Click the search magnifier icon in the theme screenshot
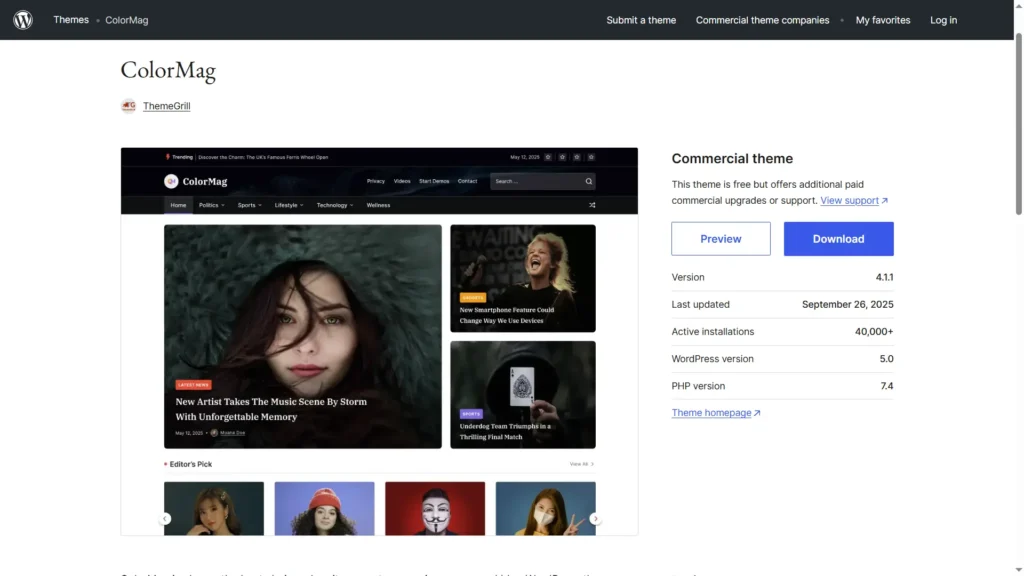 (588, 182)
